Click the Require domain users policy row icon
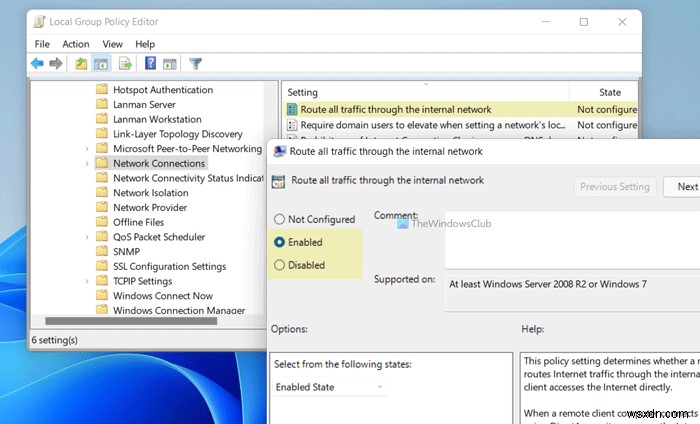The height and width of the screenshot is (424, 700). click(292, 125)
